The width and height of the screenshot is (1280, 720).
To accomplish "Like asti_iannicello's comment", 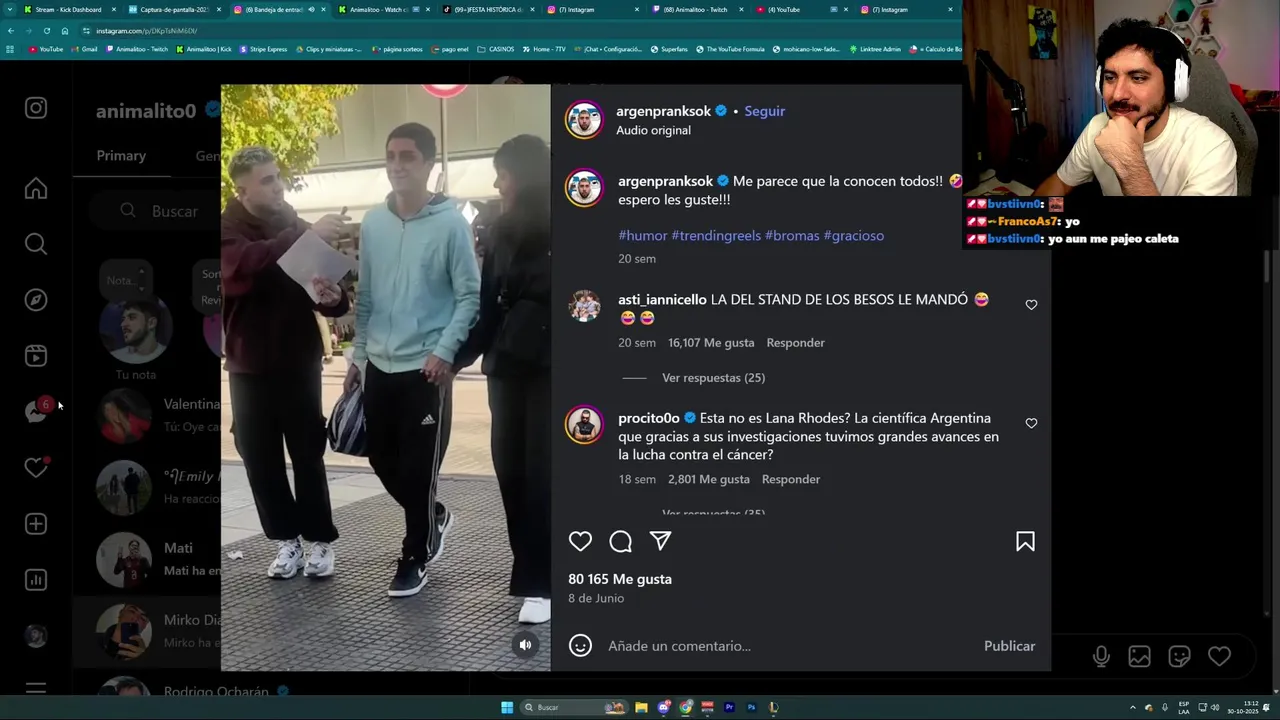I will click(1031, 305).
